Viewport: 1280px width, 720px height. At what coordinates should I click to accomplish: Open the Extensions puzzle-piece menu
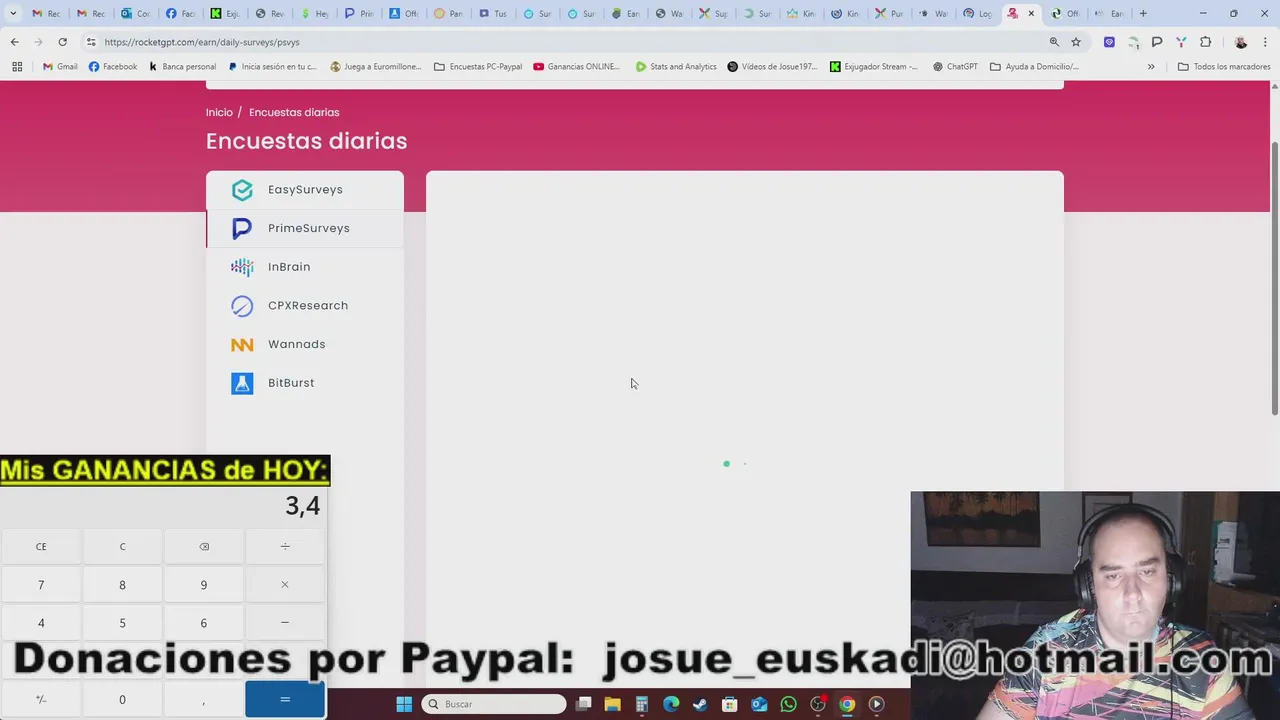click(1205, 42)
